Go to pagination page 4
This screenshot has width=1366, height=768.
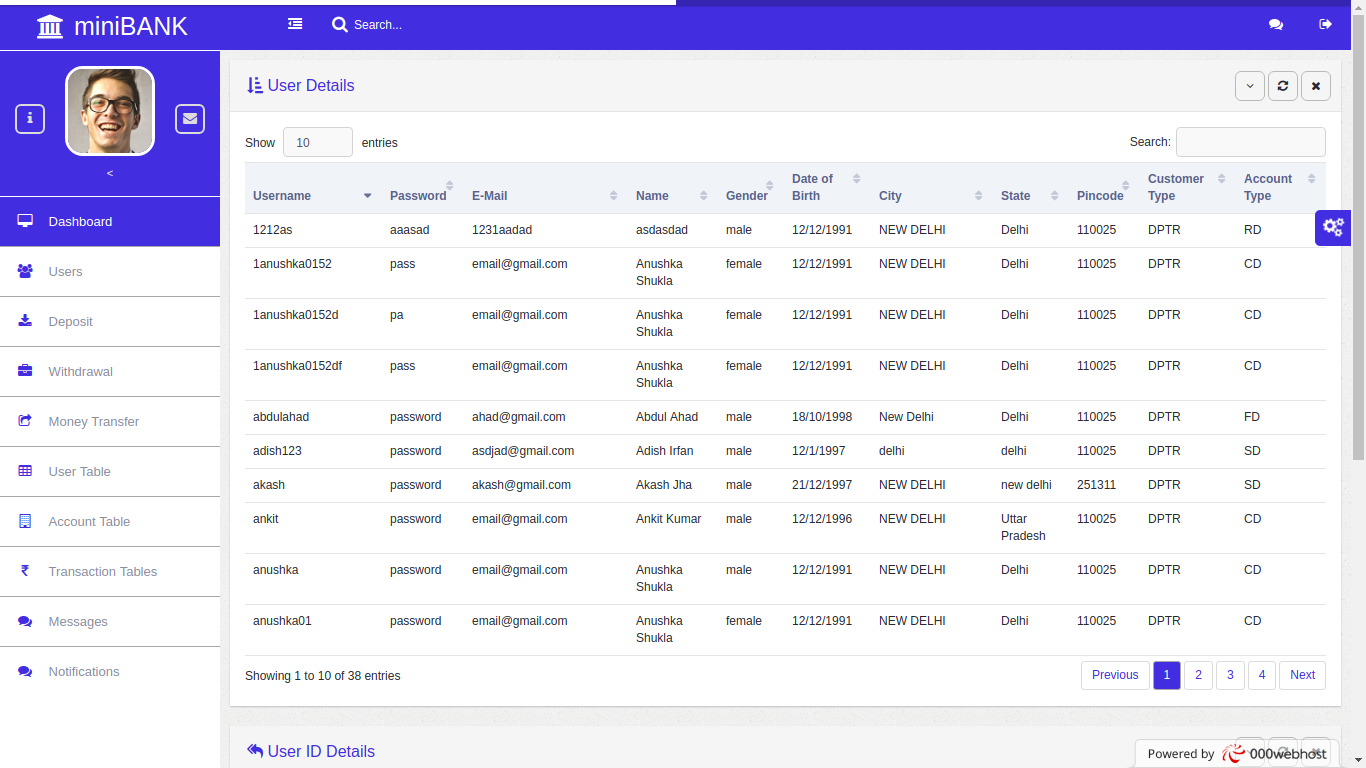(x=1263, y=675)
